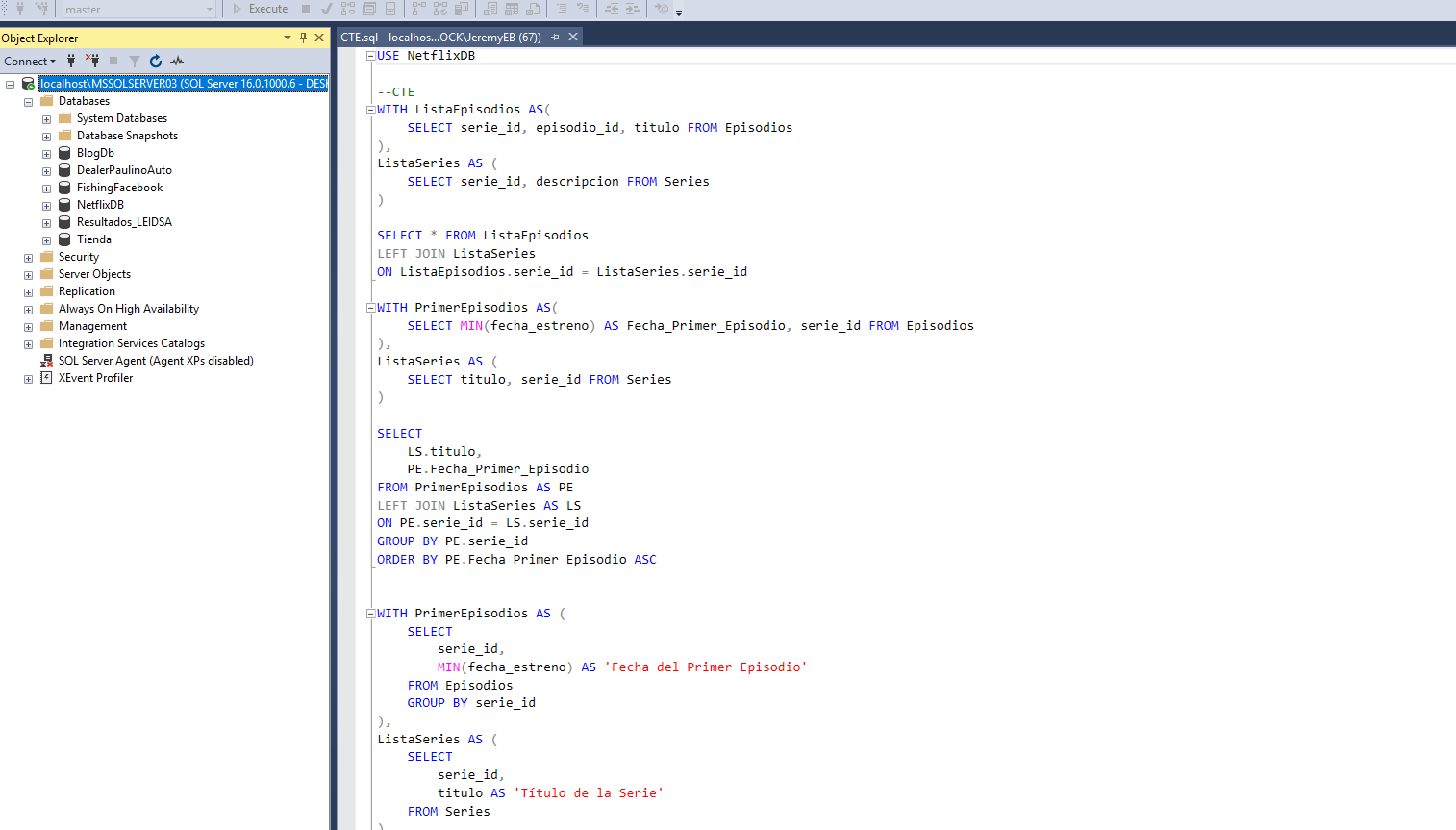The image size is (1456, 830).
Task: Click the Connect Object Explorer plug icon
Action: click(x=71, y=61)
